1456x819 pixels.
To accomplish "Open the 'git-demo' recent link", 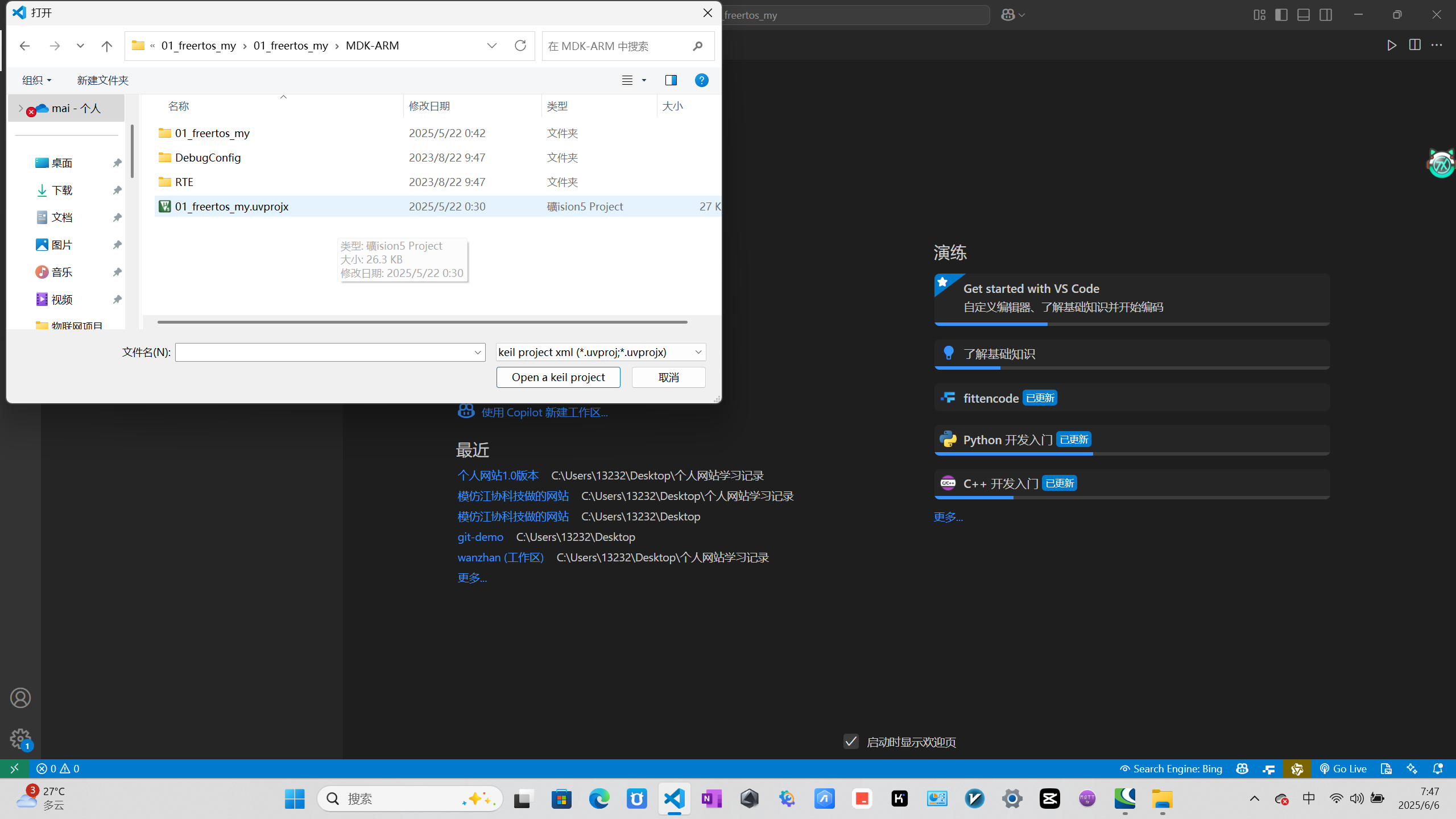I will coord(480,537).
